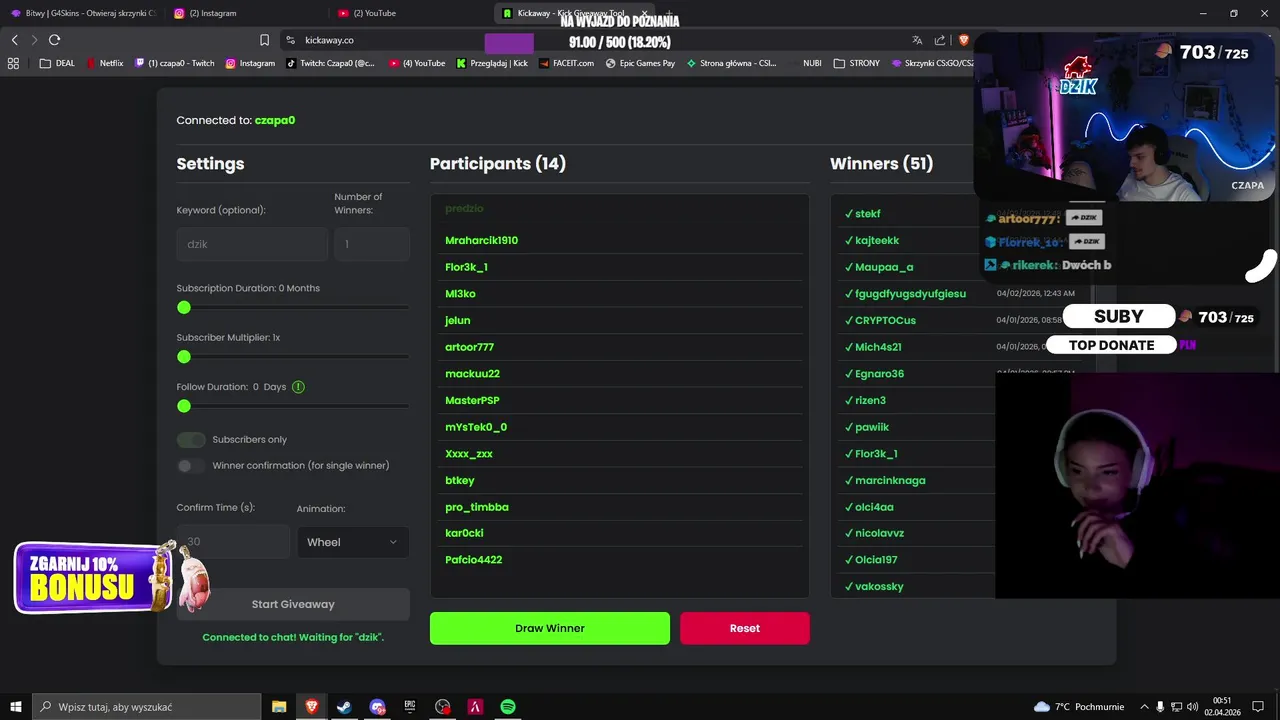Open the Animation Wheel dropdown
Image resolution: width=1280 pixels, height=720 pixels.
point(353,542)
